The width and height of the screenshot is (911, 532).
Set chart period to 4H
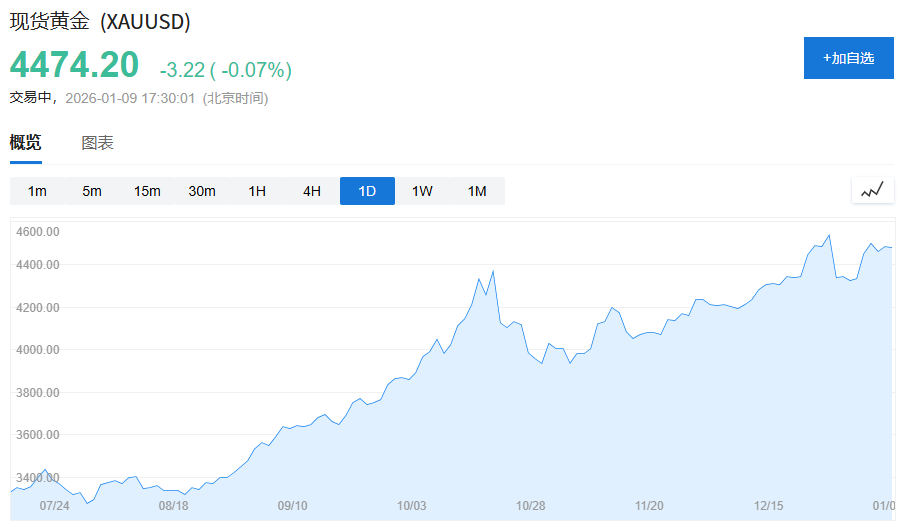pos(312,191)
